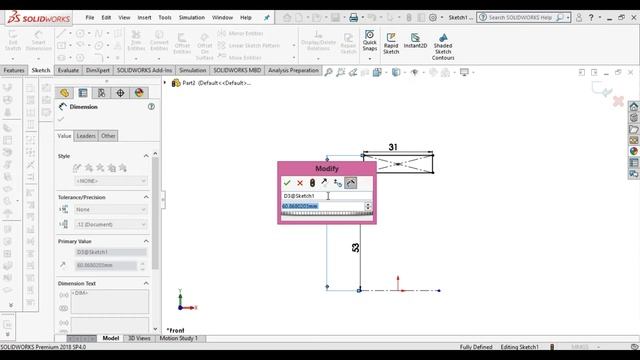Open File Explorer in task pane
This screenshot has width=640, height=360.
tap(633, 129)
